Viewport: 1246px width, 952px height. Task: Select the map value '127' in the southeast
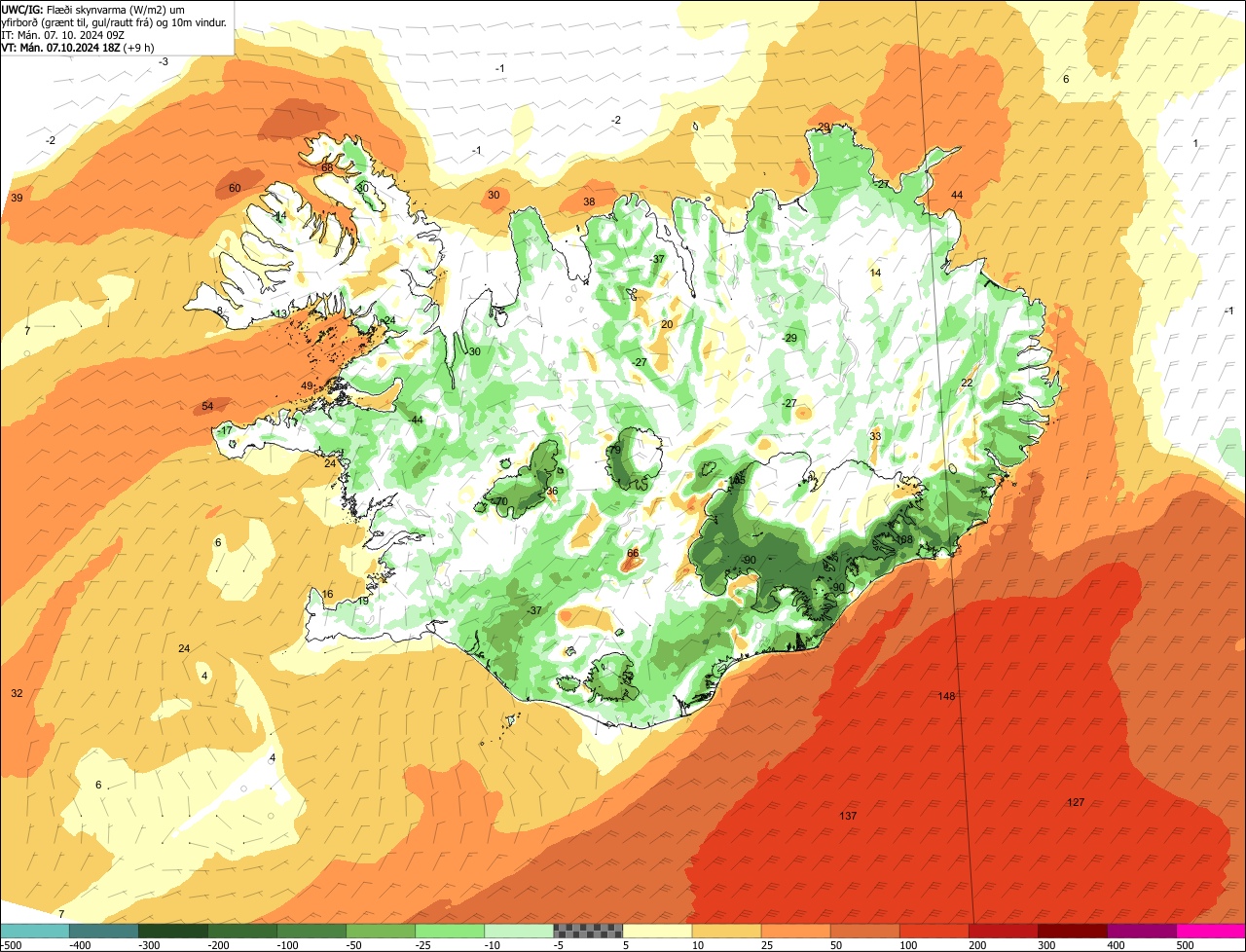(1076, 802)
